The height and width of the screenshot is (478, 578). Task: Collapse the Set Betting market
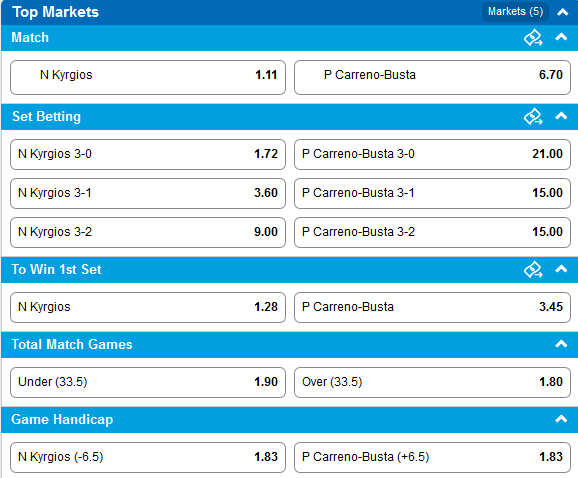(561, 116)
